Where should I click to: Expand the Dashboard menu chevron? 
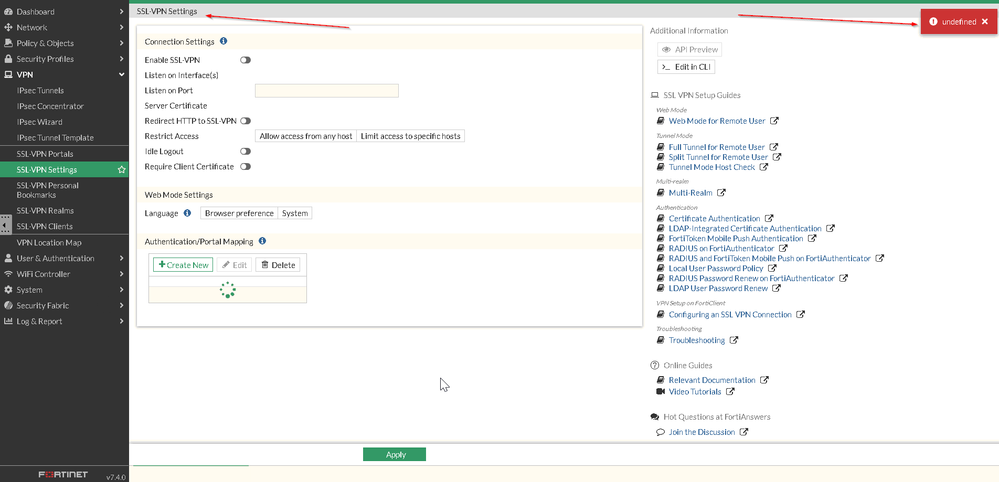[121, 11]
